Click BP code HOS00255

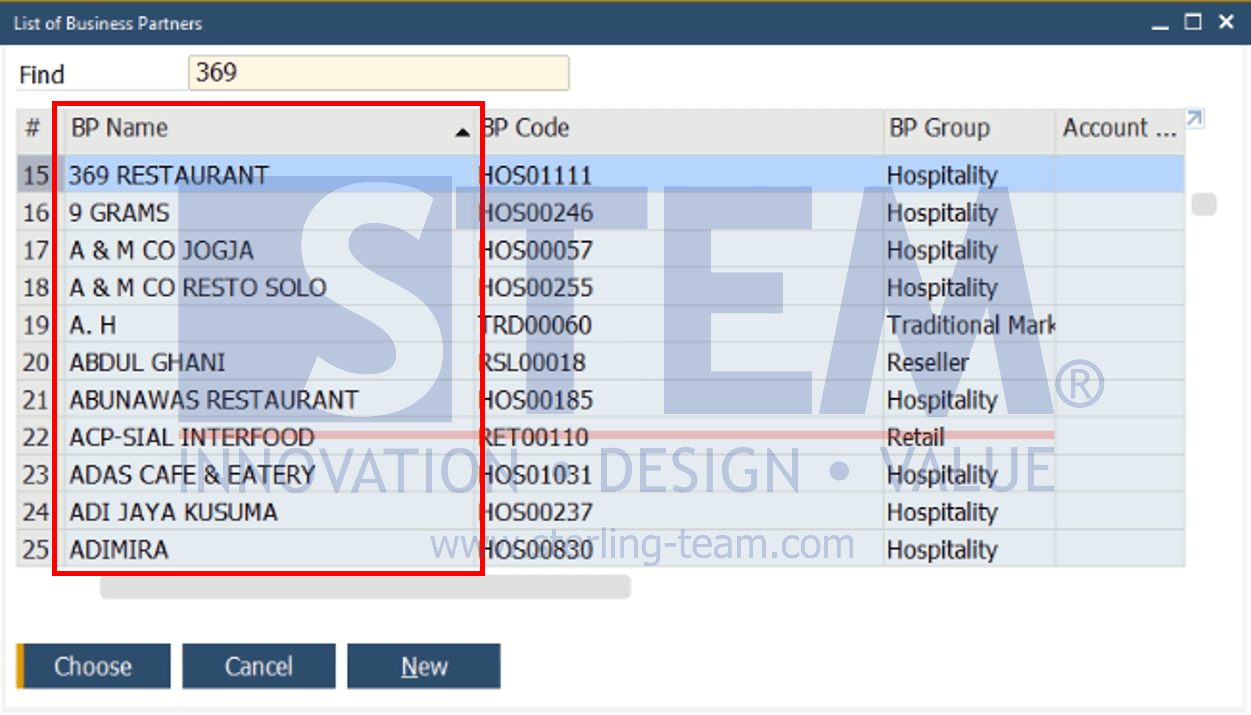point(536,288)
